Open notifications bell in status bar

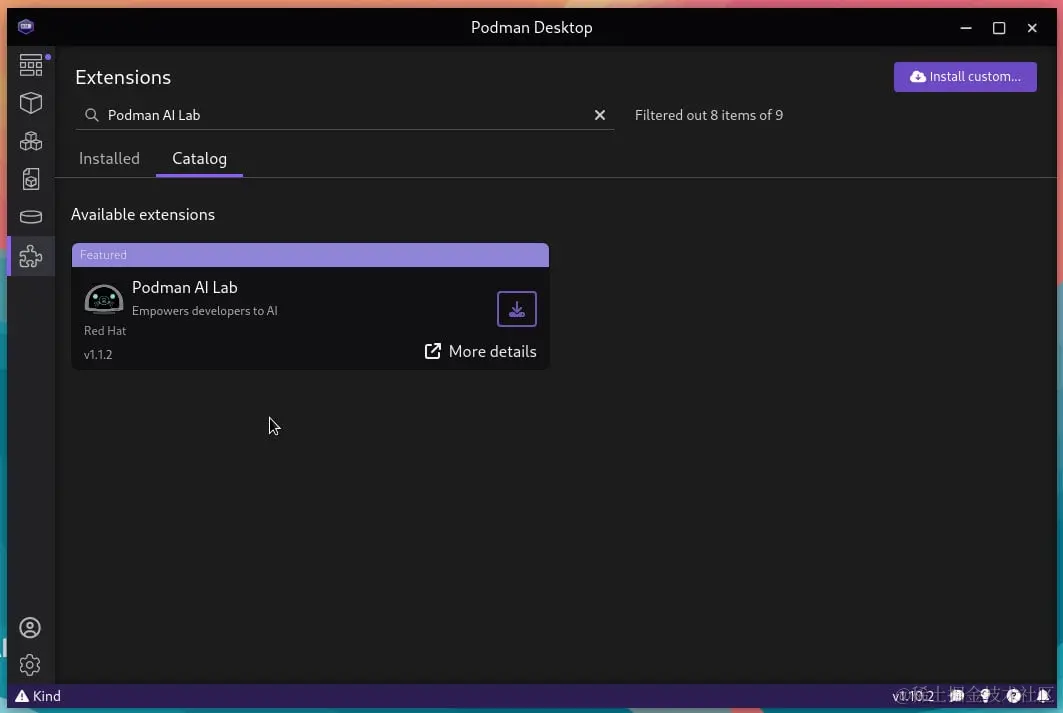pyautogui.click(x=1043, y=695)
